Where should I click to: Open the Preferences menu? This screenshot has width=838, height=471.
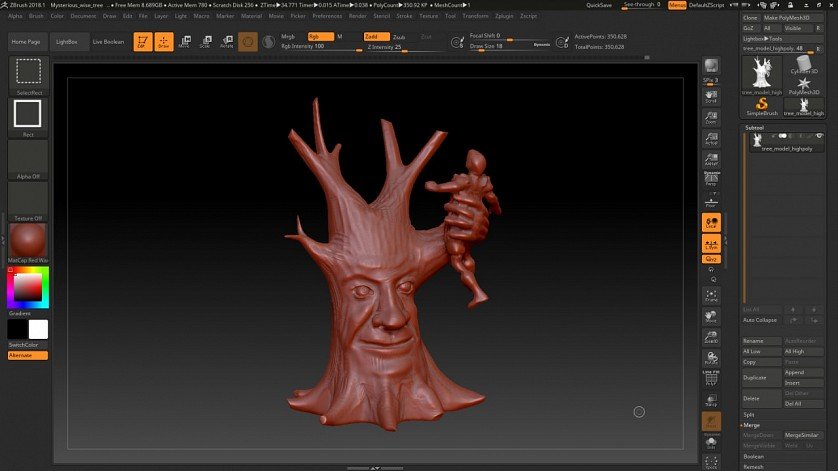click(327, 16)
